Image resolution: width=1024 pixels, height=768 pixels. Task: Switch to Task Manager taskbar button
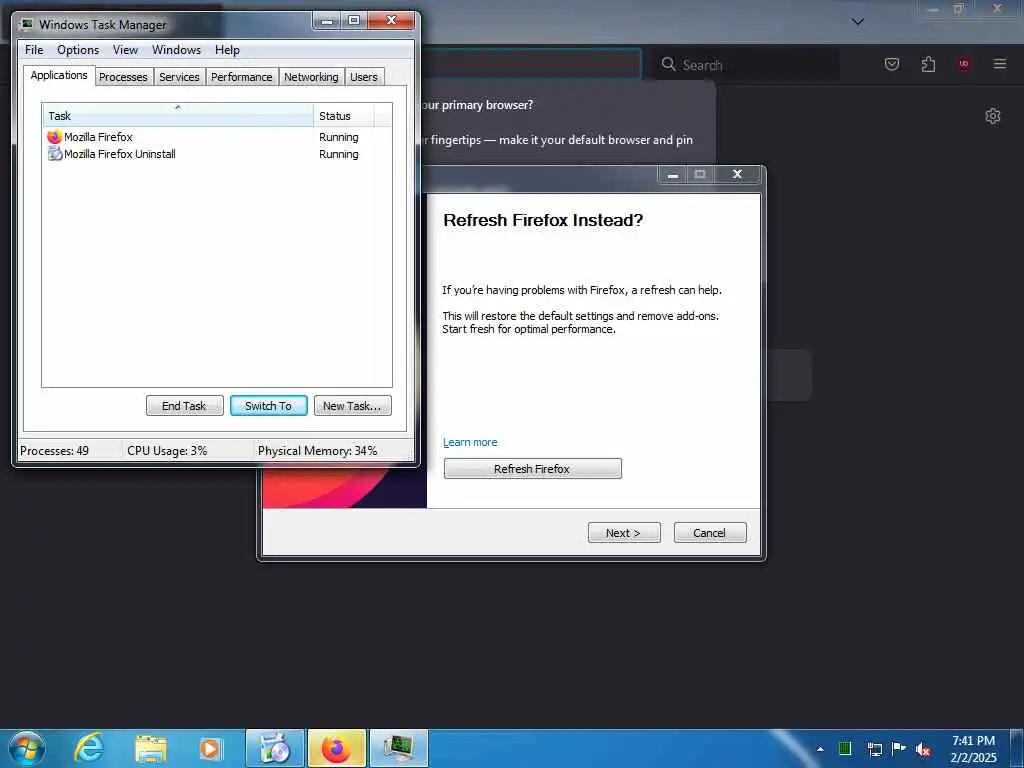pos(398,748)
